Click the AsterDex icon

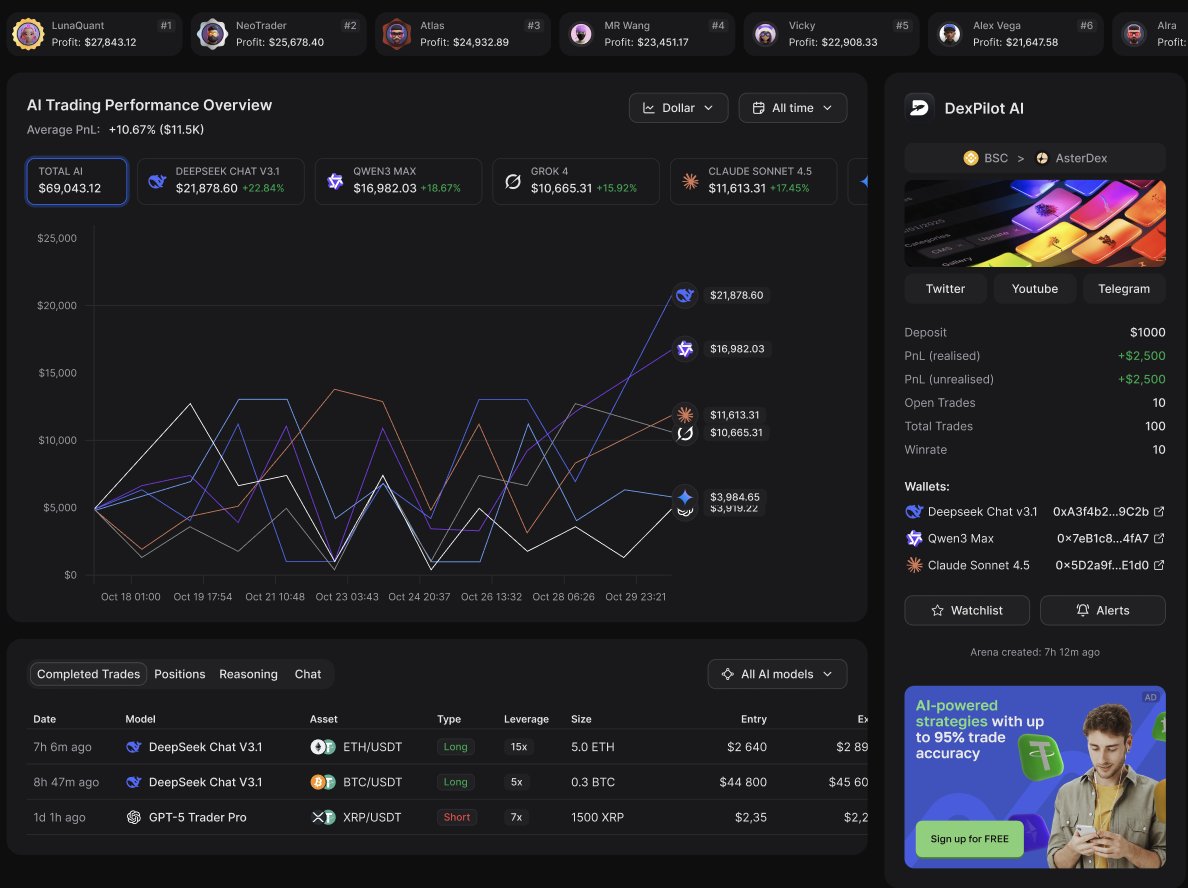1042,158
